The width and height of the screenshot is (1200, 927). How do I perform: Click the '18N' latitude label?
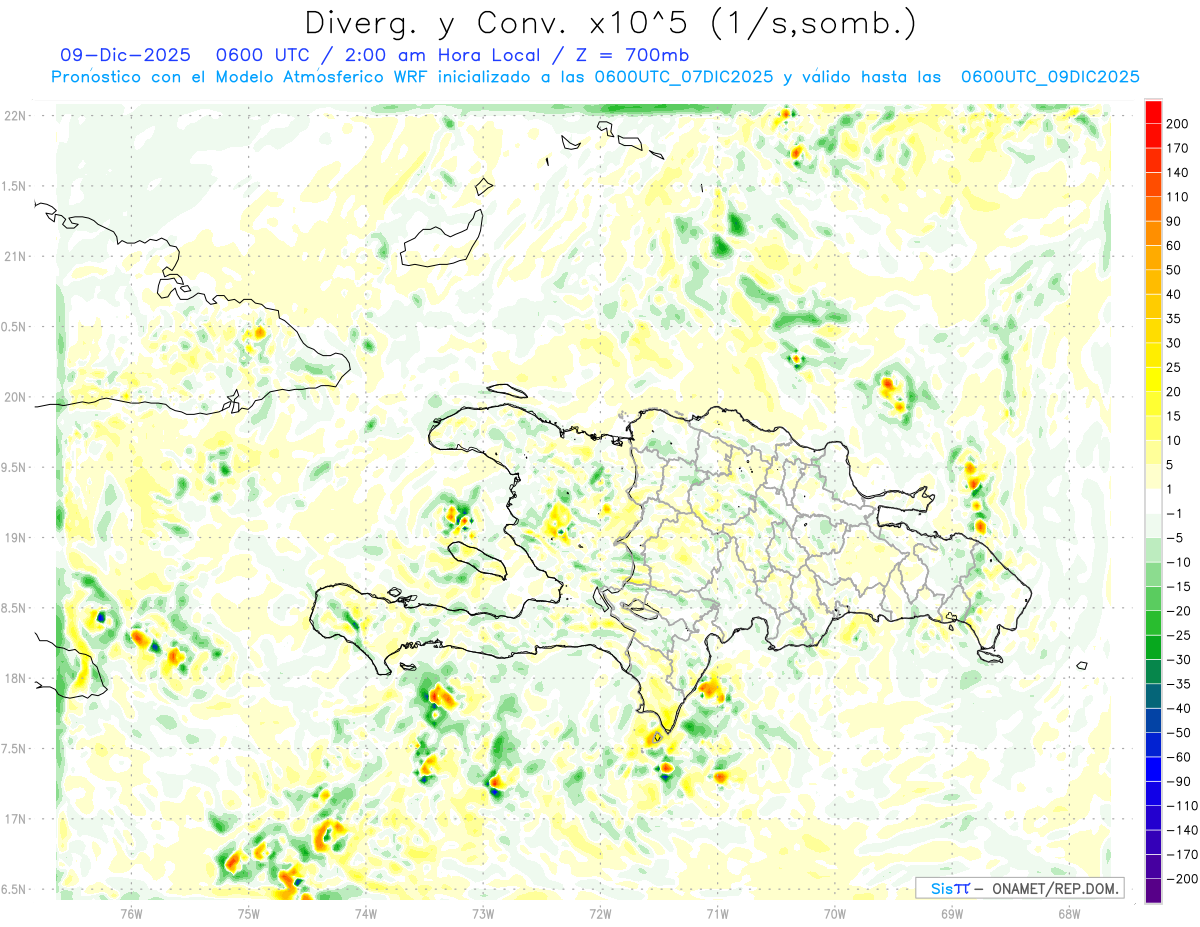[16, 678]
